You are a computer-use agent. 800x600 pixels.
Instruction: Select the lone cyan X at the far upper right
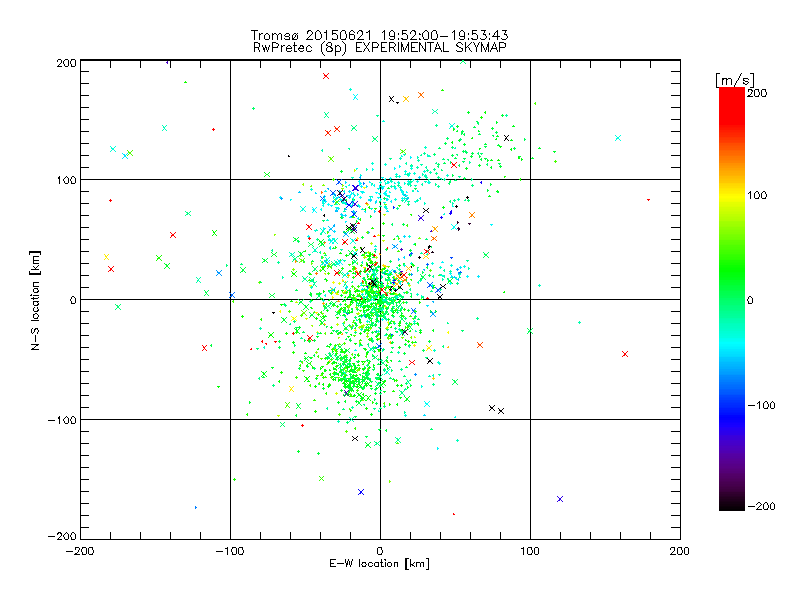click(618, 138)
